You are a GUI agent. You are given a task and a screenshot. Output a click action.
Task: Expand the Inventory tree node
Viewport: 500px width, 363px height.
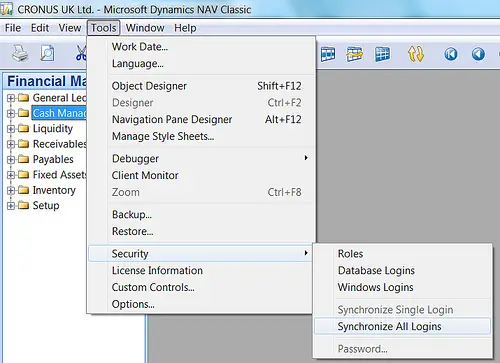(11, 190)
